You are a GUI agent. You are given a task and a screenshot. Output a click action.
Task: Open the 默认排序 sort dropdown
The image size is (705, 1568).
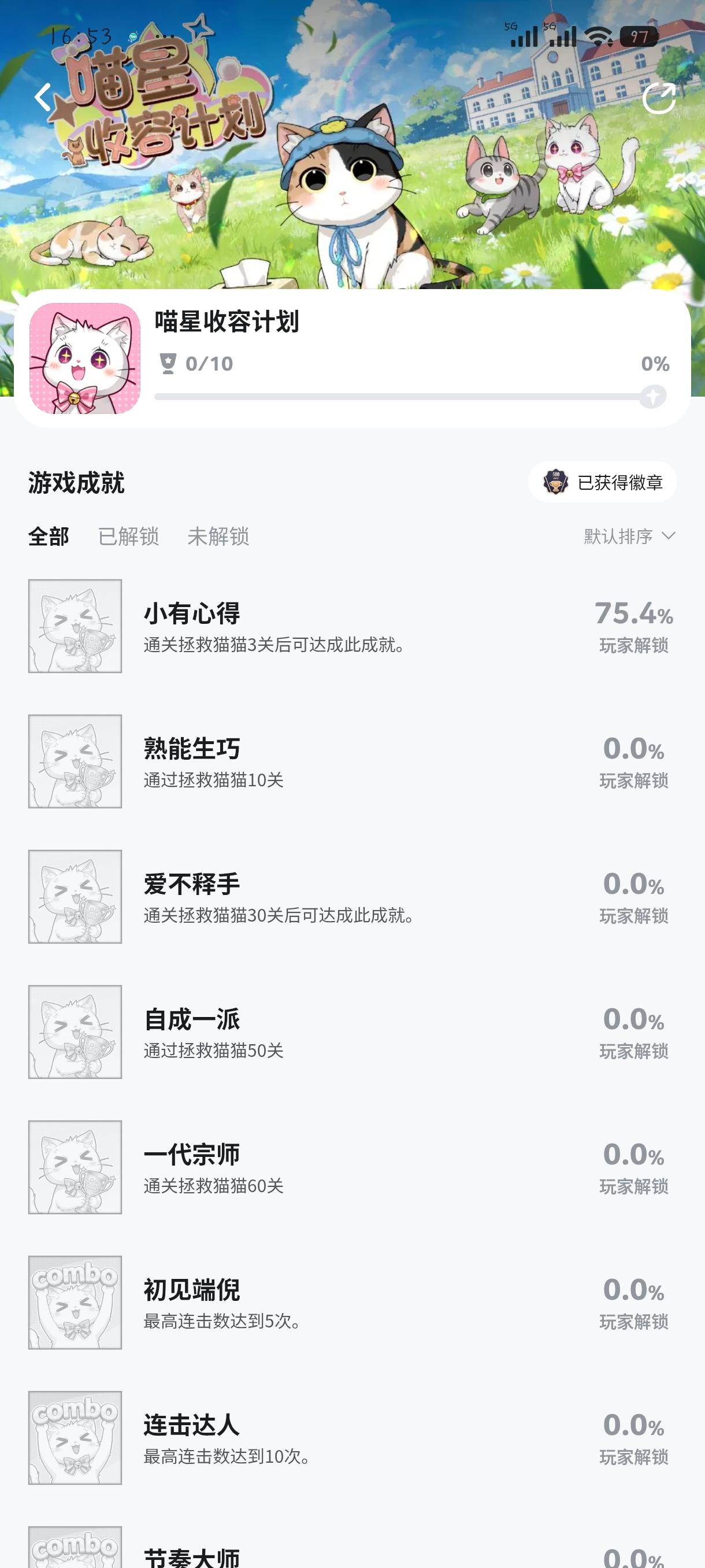pos(618,537)
